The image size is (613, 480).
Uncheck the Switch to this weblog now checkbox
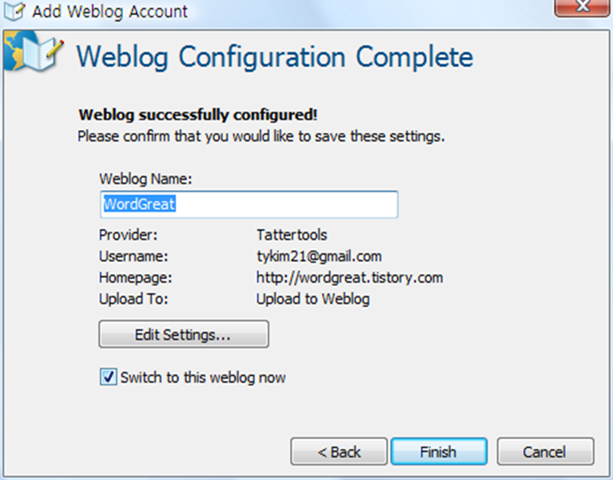107,378
